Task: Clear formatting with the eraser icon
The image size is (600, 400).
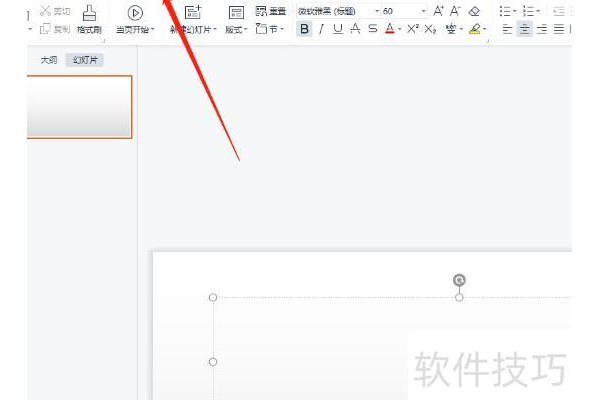Action: tap(474, 11)
